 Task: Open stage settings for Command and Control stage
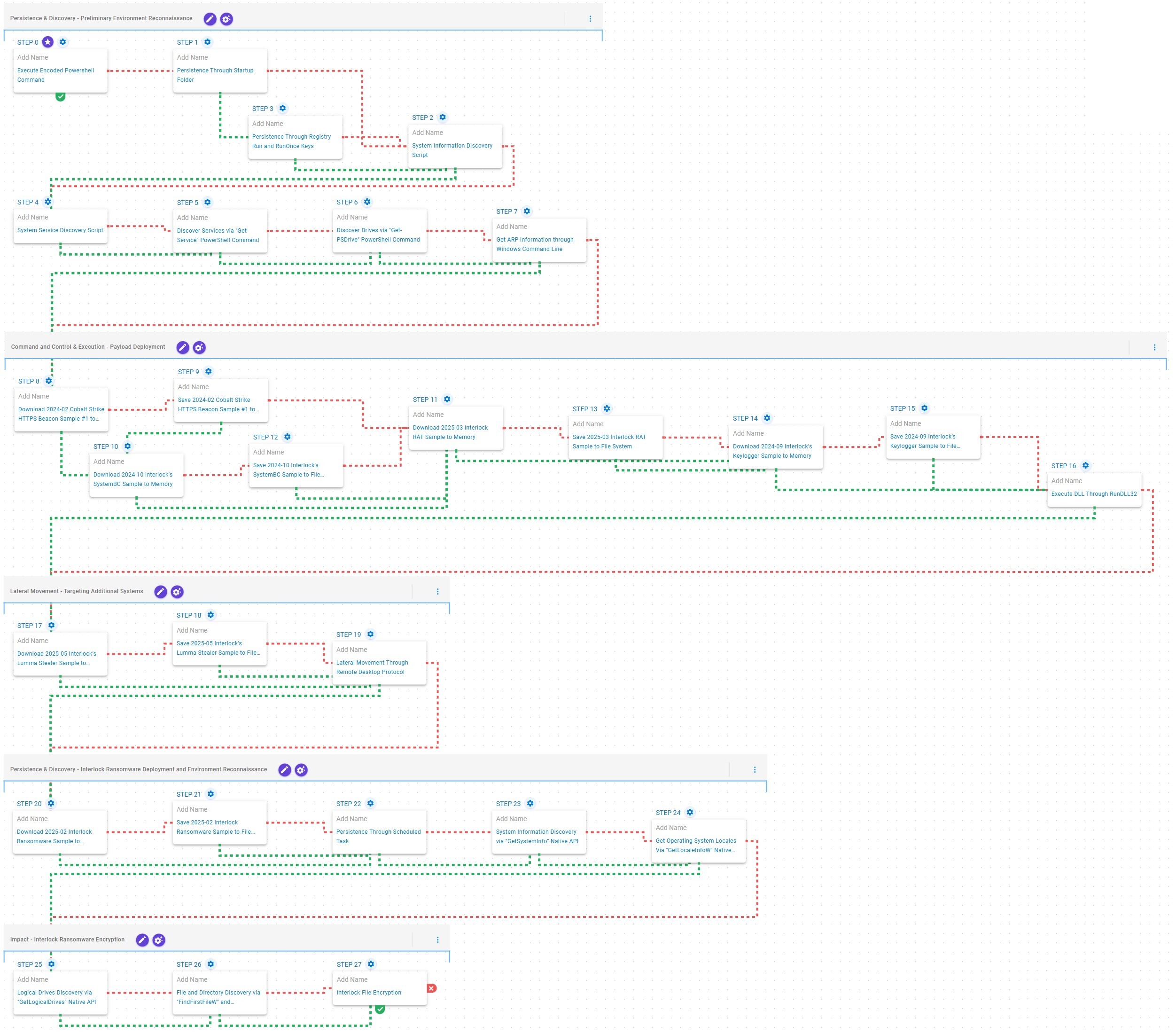(199, 347)
